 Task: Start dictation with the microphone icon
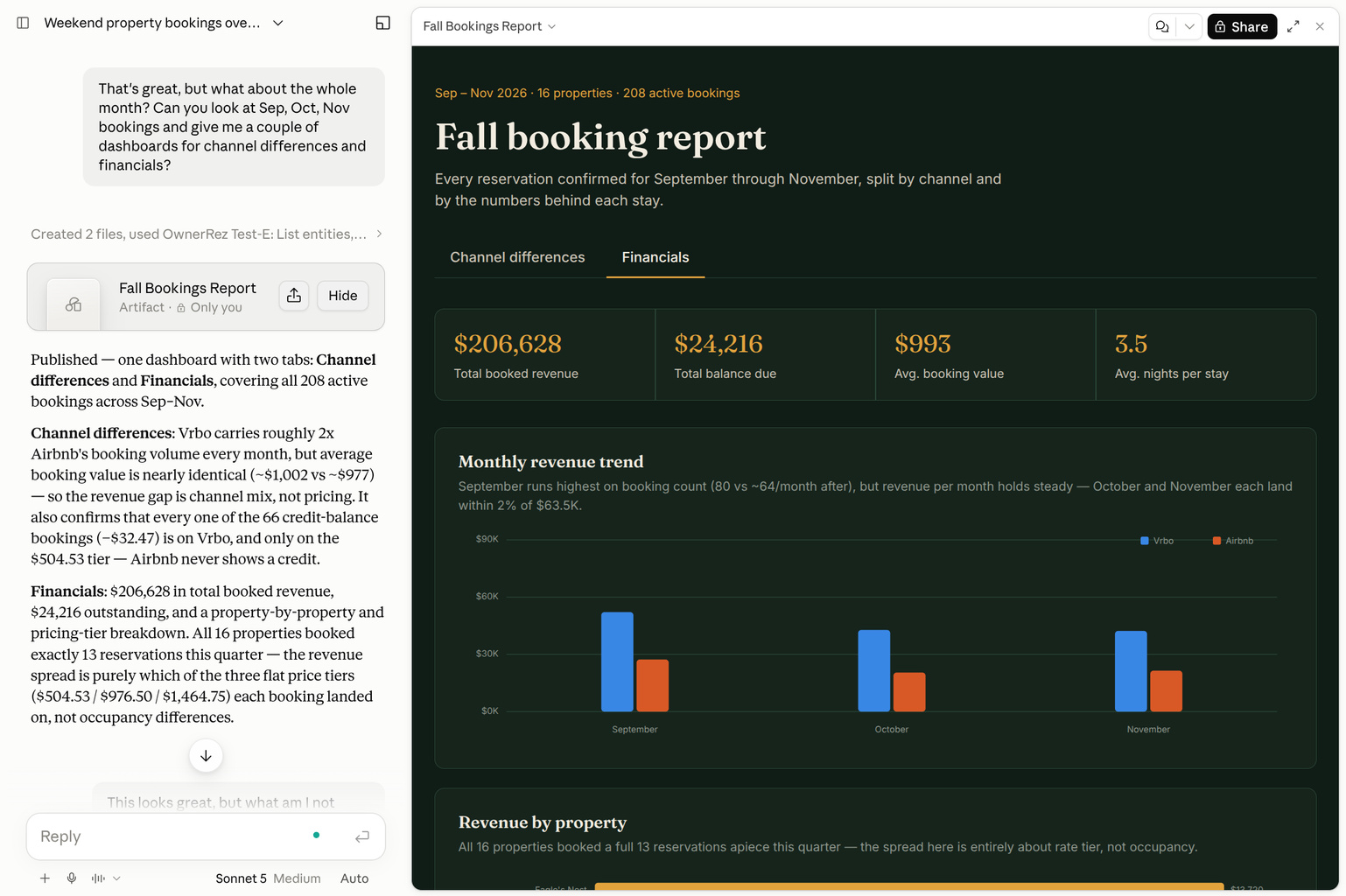tap(72, 878)
